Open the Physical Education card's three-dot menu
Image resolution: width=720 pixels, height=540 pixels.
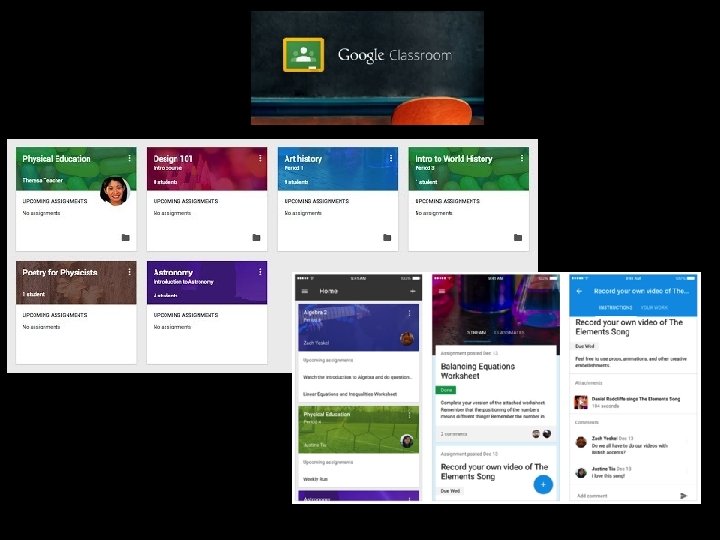point(129,158)
